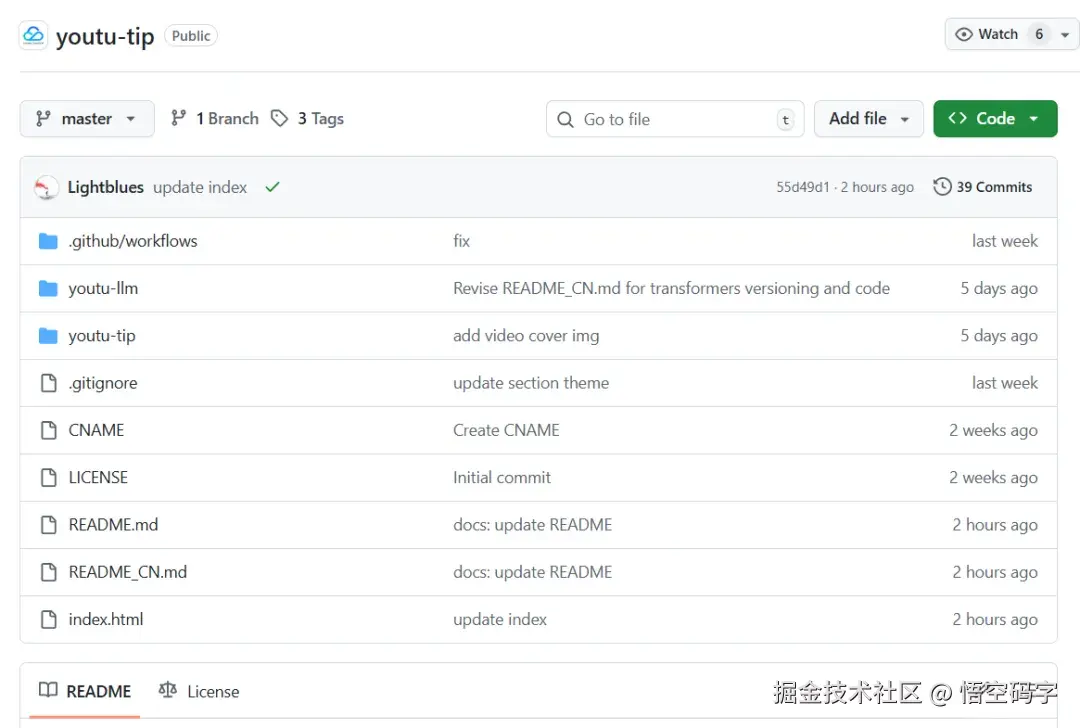This screenshot has width=1080, height=728.
Task: Click the file icon for index.html
Action: [48, 620]
